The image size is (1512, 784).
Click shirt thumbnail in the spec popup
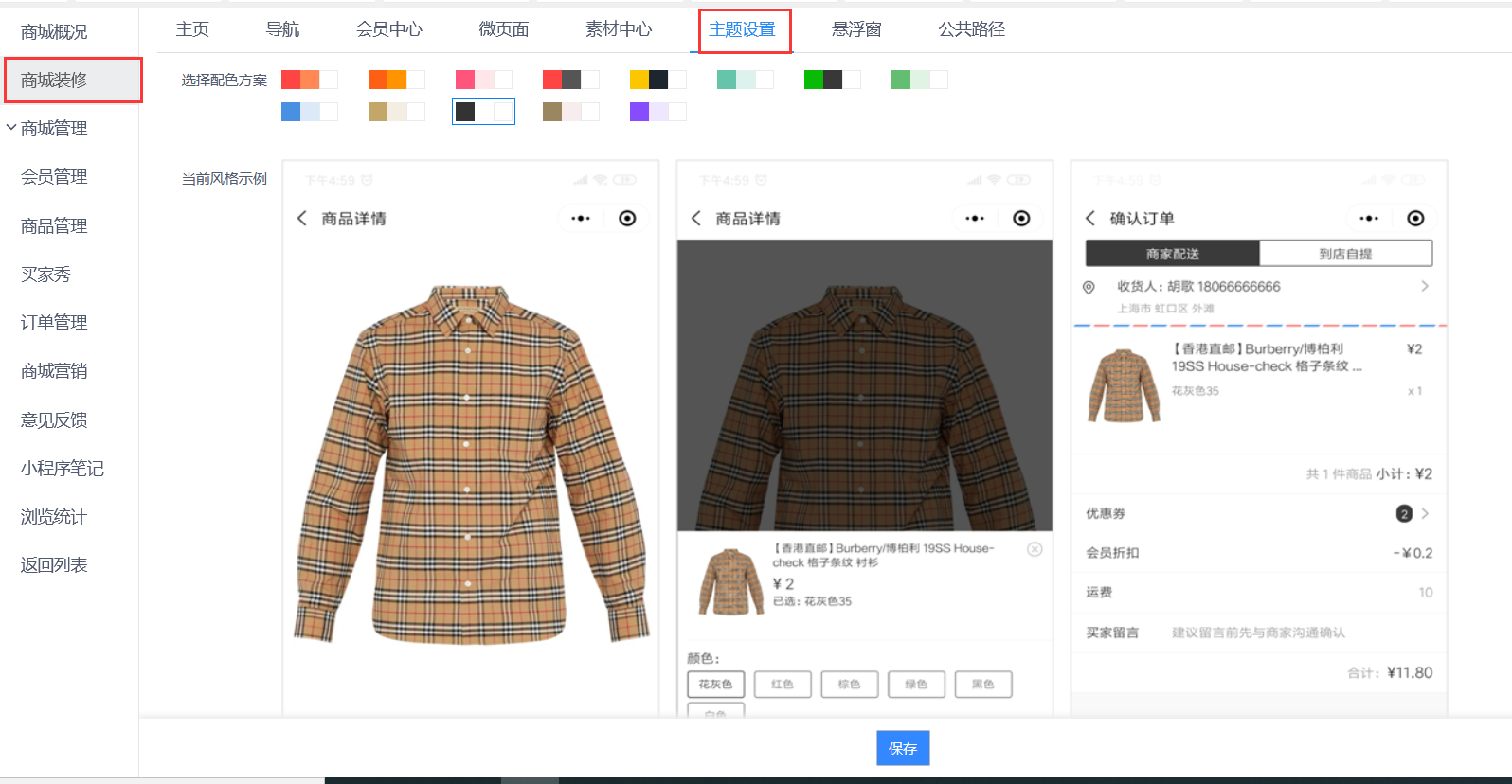click(x=730, y=581)
